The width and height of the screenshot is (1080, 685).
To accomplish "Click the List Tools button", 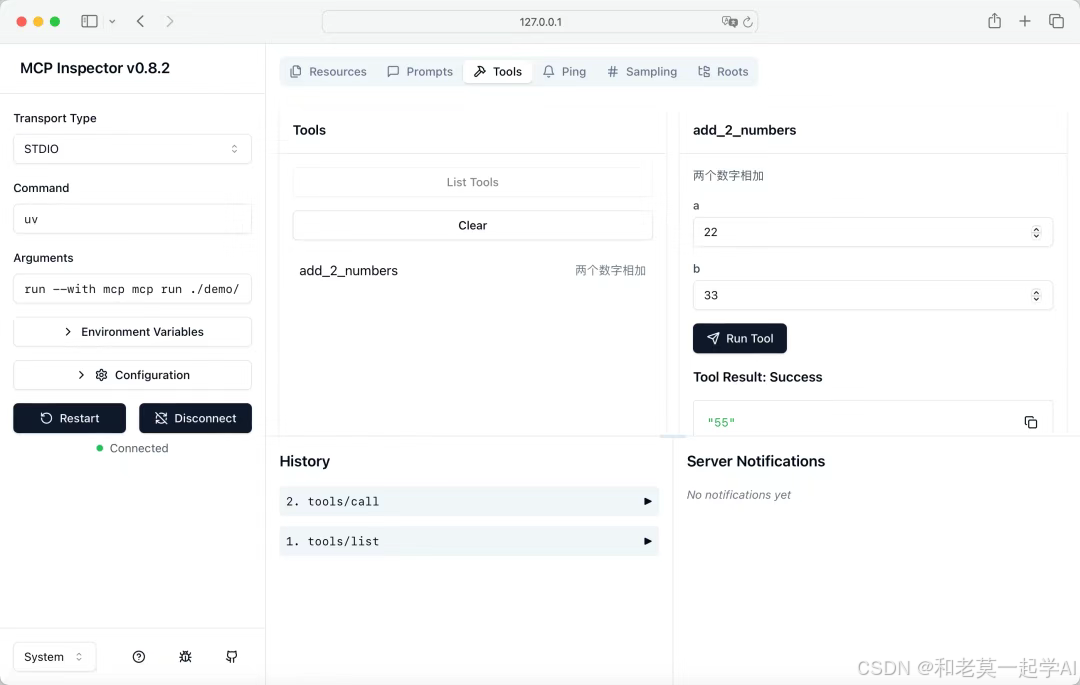I will pos(472,182).
